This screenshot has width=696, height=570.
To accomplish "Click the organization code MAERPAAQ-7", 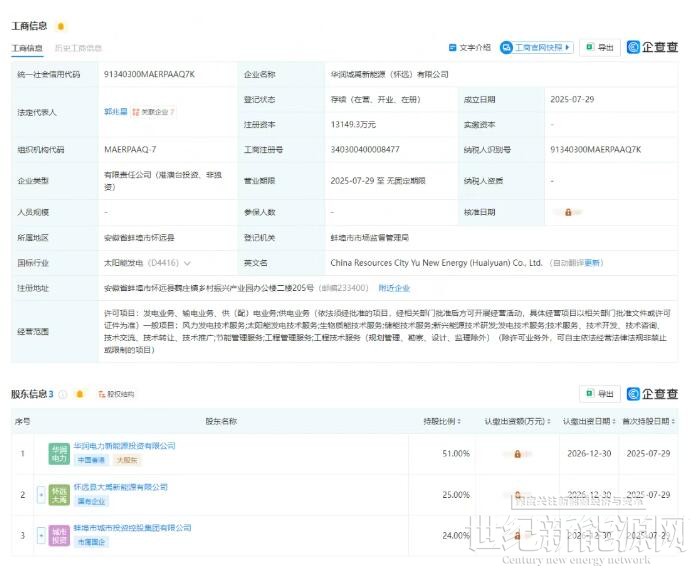I will 130,150.
